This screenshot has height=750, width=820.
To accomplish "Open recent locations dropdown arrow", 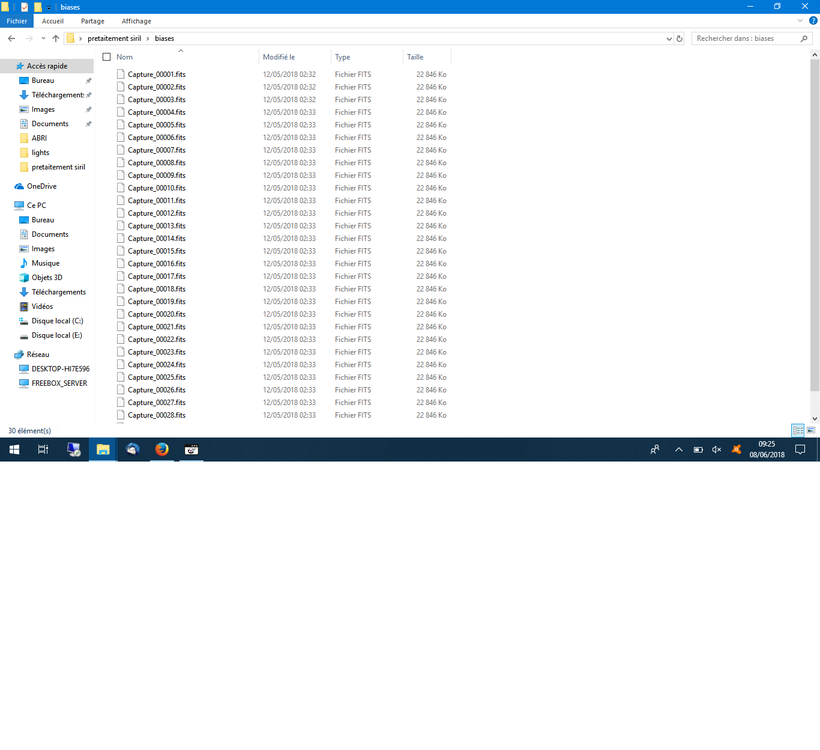I will pos(43,38).
